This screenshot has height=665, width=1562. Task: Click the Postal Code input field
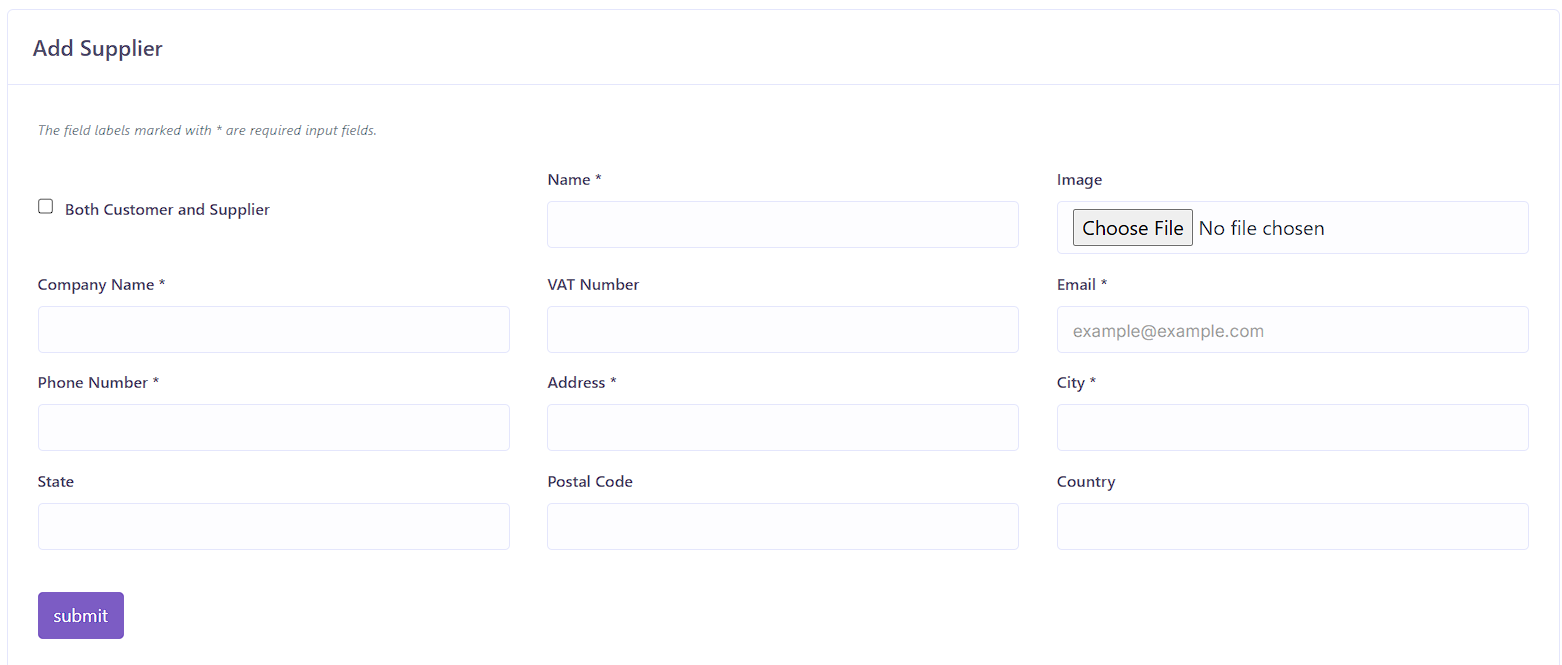[x=782, y=526]
